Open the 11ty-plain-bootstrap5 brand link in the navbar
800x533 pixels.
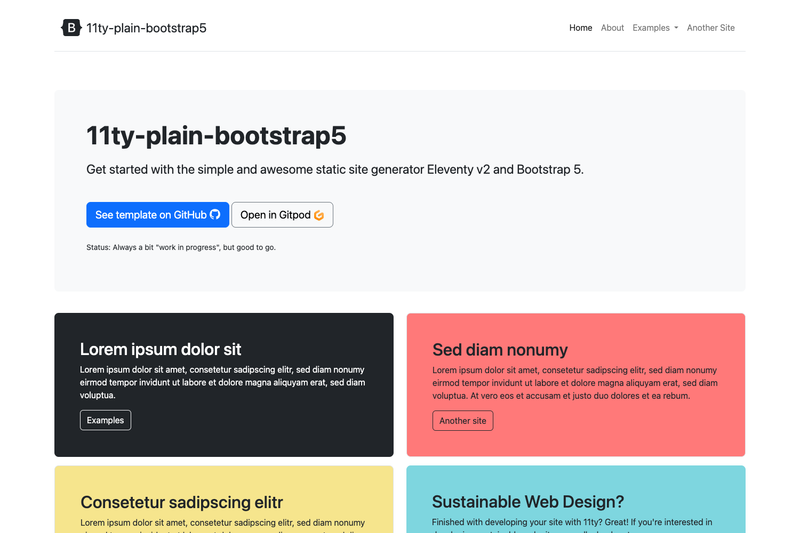point(134,28)
